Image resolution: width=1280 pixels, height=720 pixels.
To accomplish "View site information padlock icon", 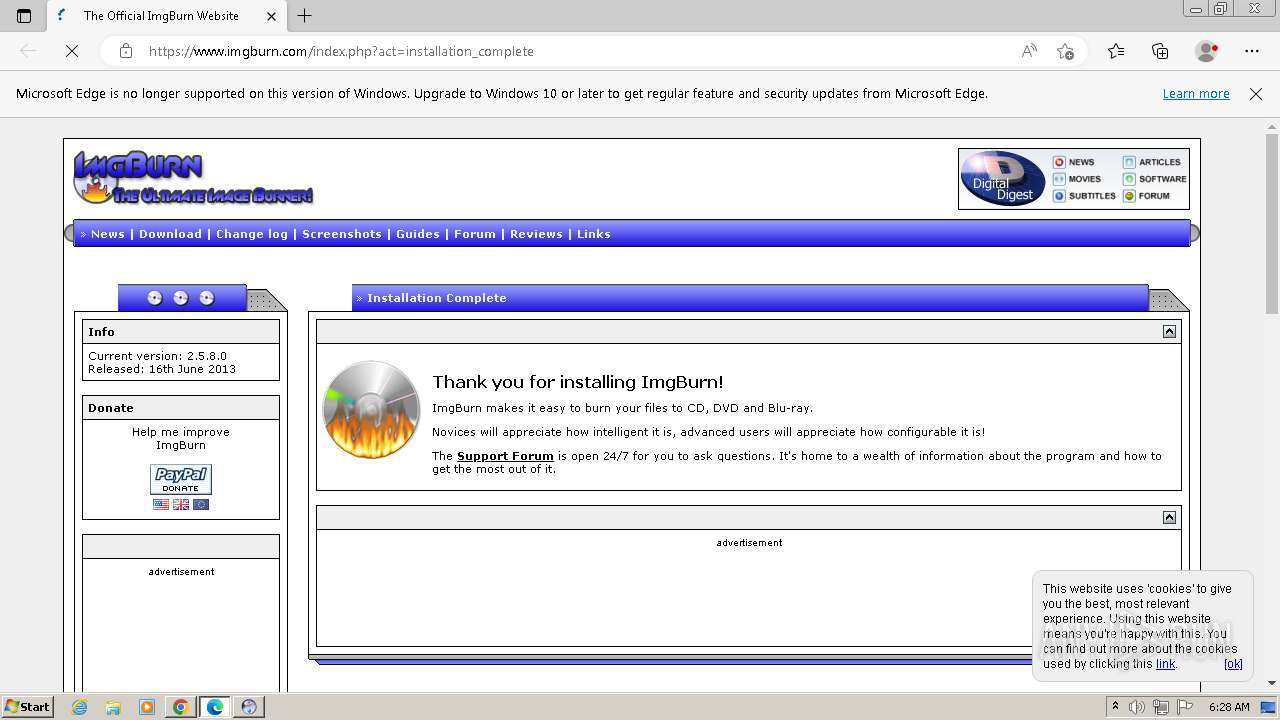I will click(126, 51).
